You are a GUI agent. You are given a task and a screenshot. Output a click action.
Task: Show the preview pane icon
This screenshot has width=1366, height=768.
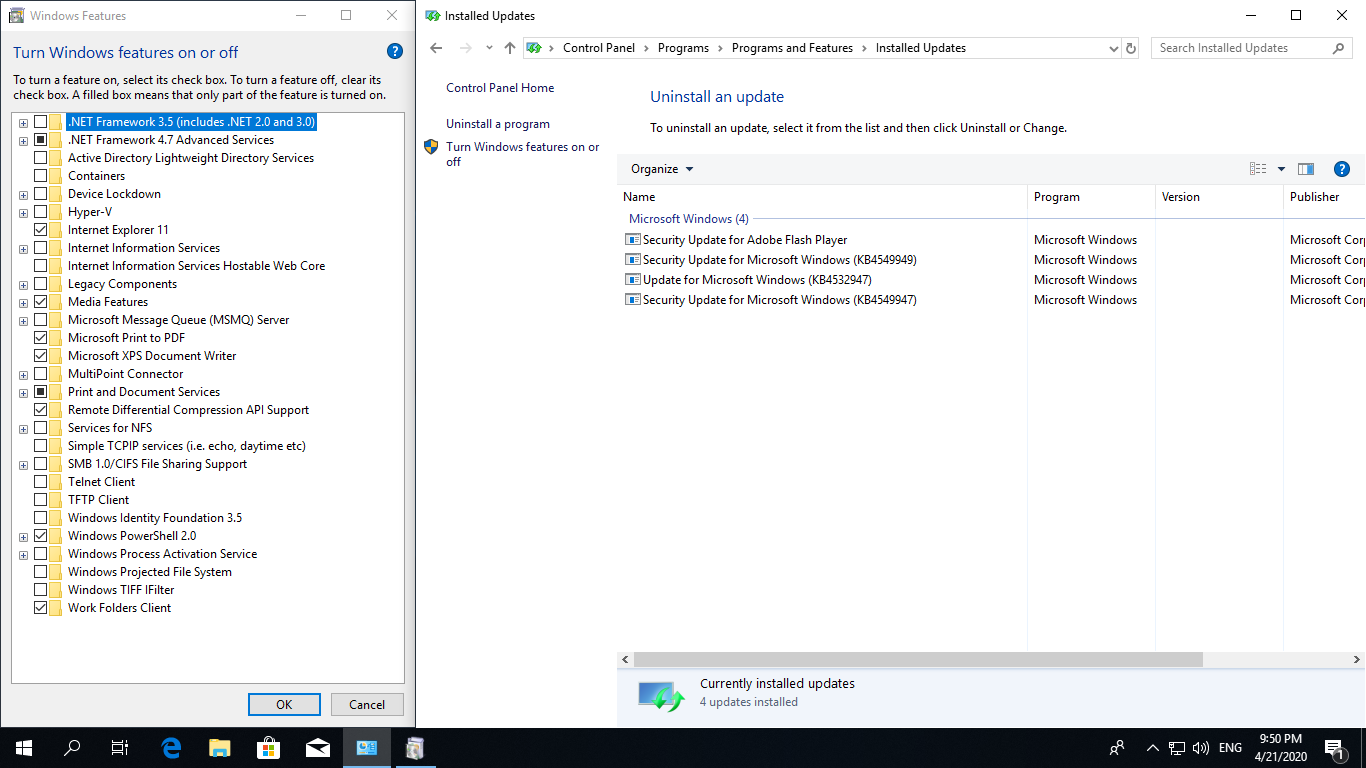(1306, 169)
